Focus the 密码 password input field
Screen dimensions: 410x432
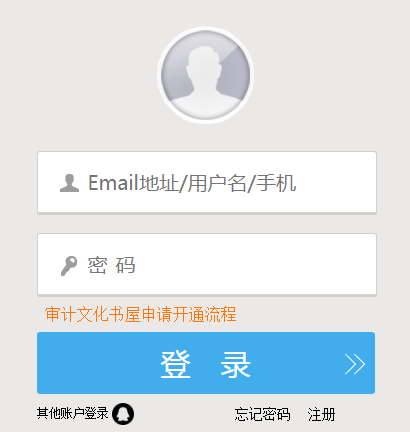pyautogui.click(x=207, y=265)
